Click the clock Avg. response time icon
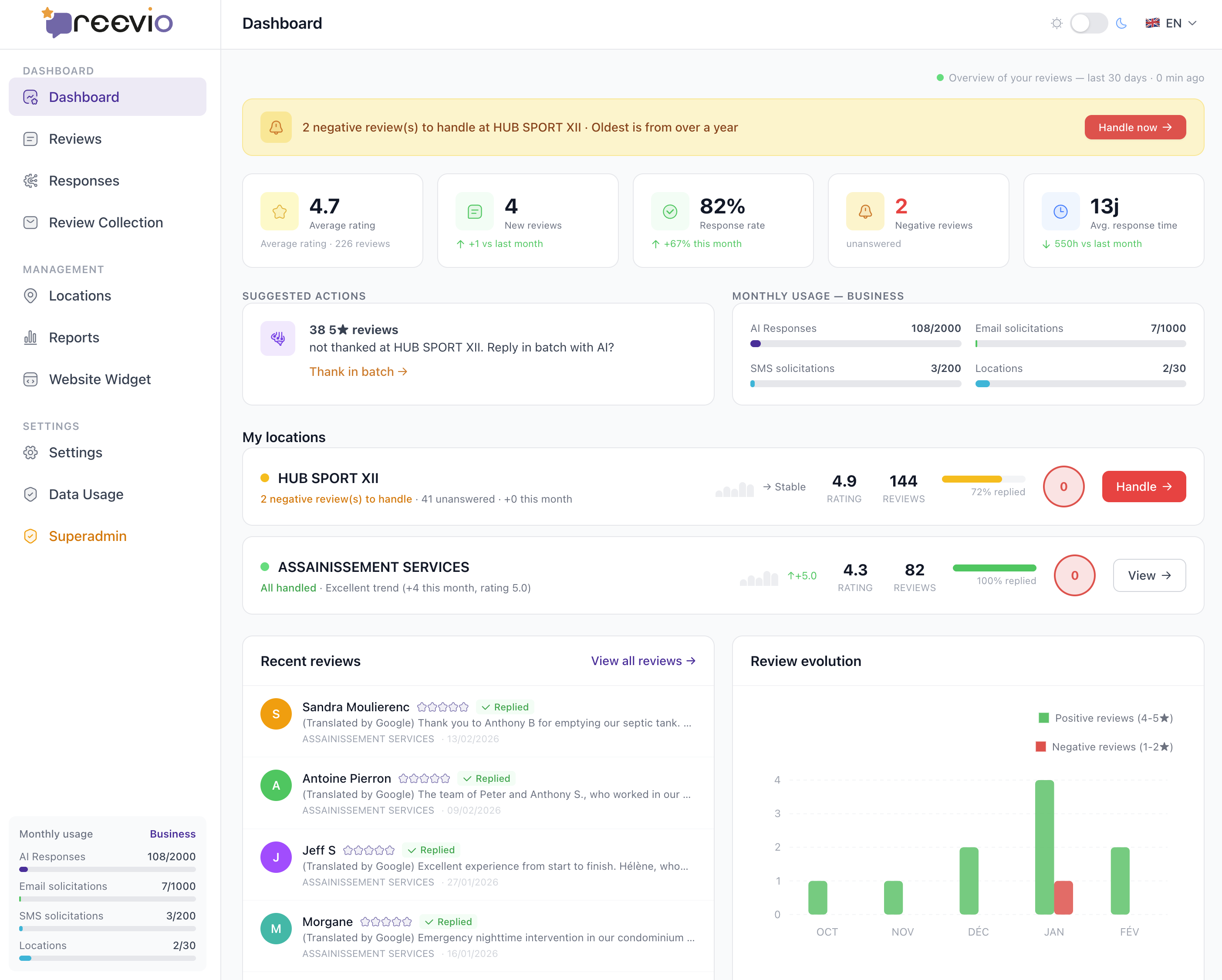The image size is (1222, 980). pyautogui.click(x=1060, y=212)
